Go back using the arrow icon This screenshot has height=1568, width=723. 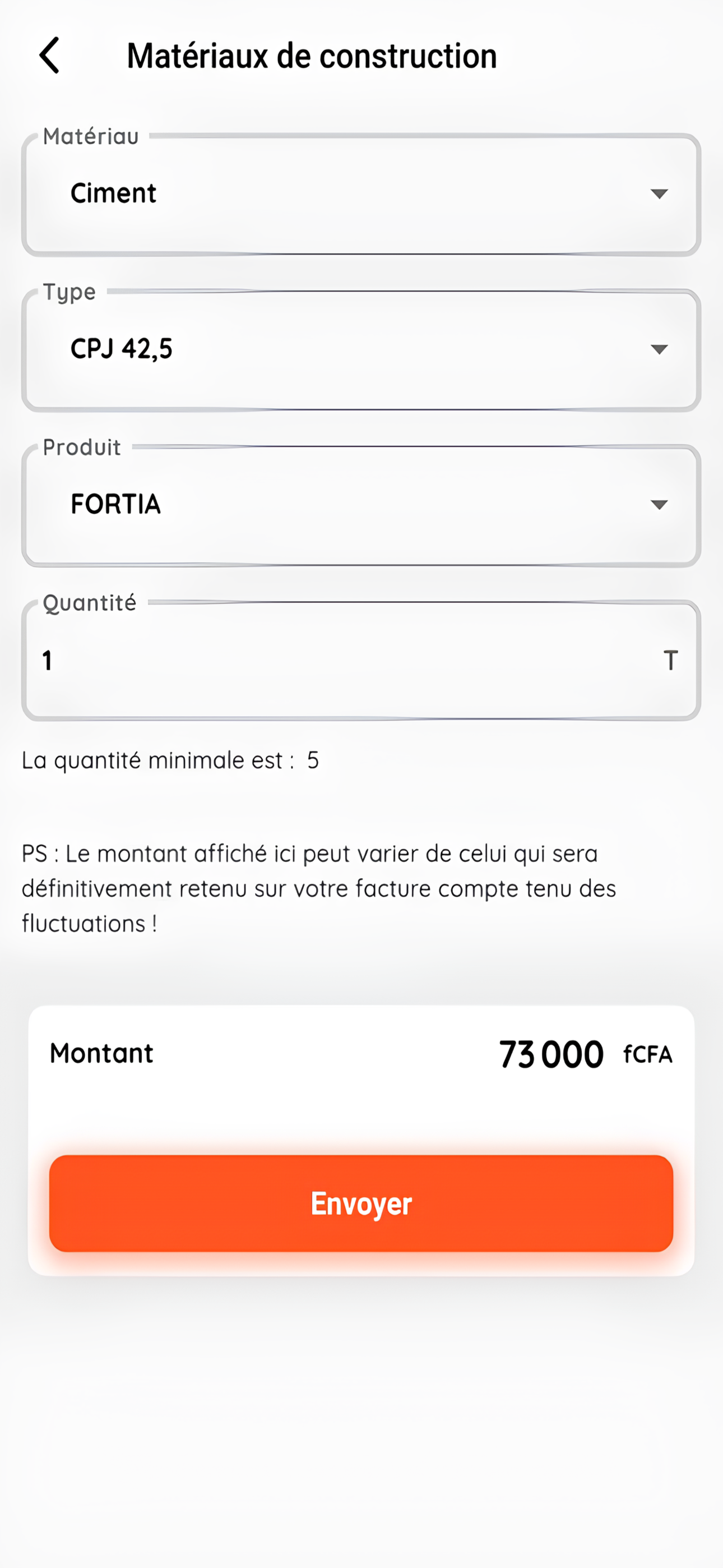pos(50,56)
